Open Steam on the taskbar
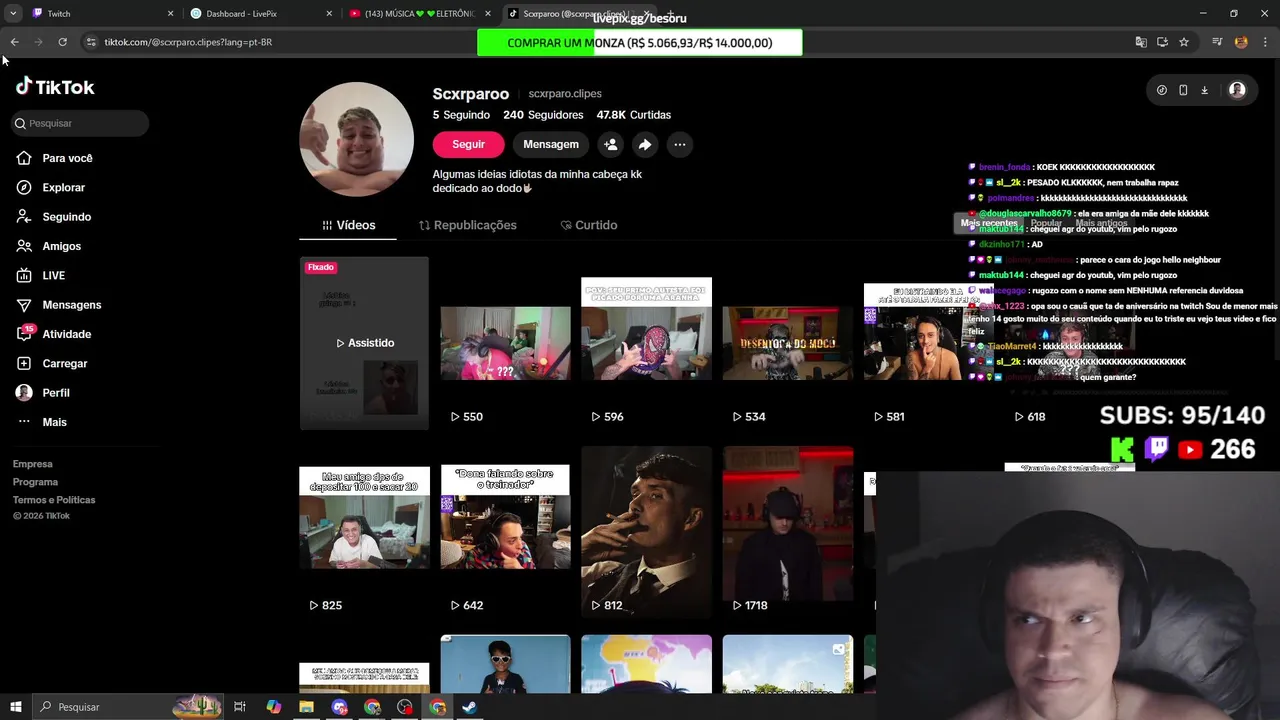 point(470,707)
